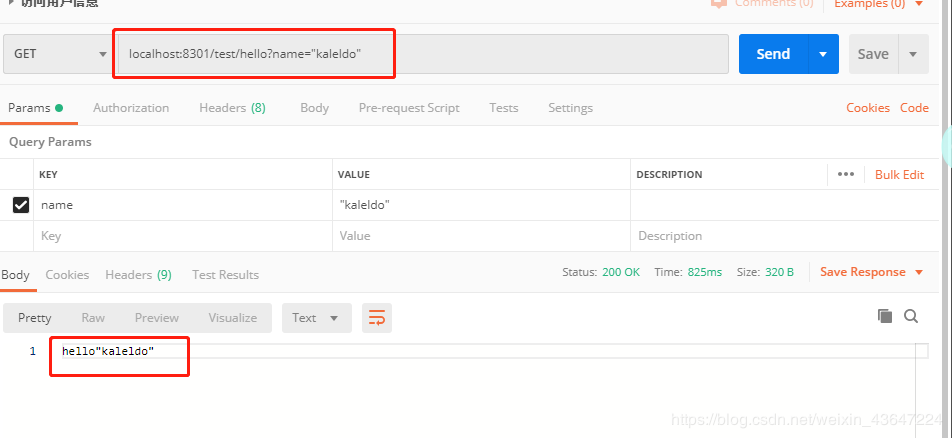
Task: Click the 320 B response size value
Action: (780, 272)
